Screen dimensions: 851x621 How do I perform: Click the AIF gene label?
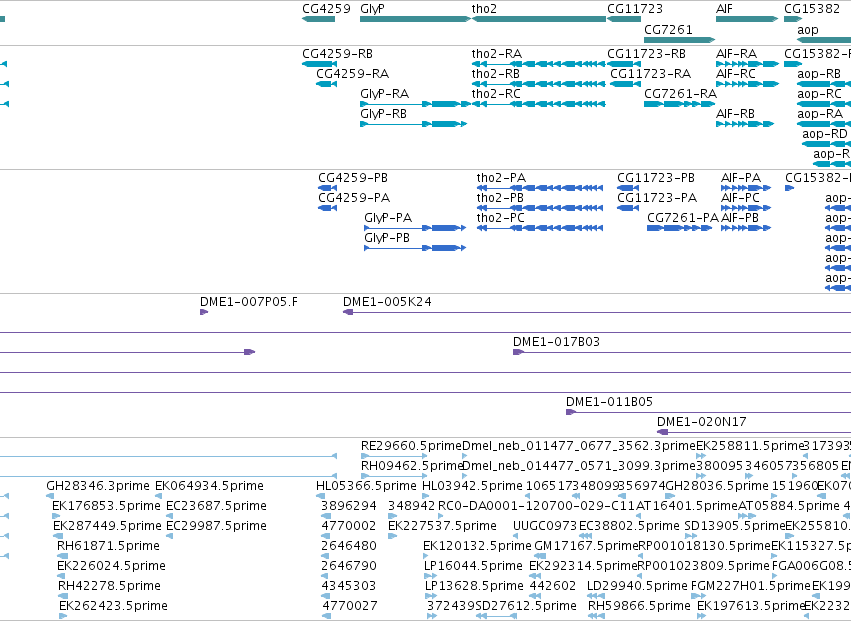[724, 9]
